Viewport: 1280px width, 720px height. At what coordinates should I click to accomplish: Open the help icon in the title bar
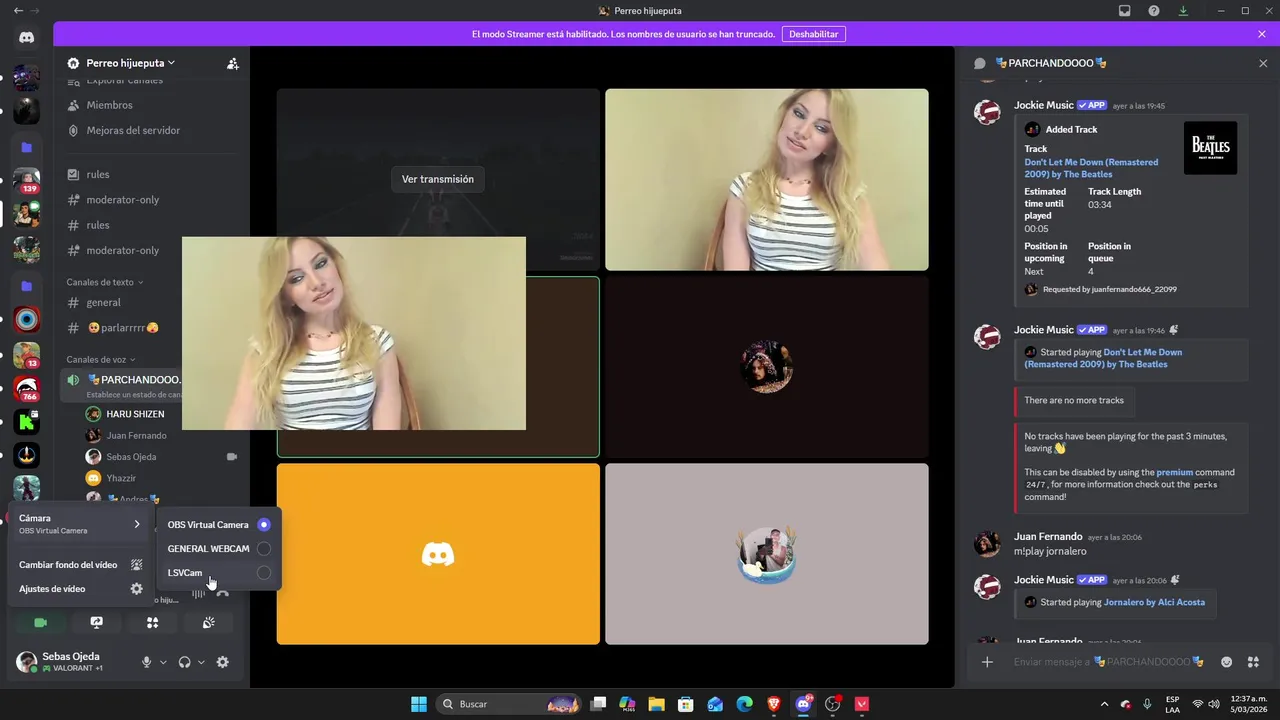(x=1154, y=11)
